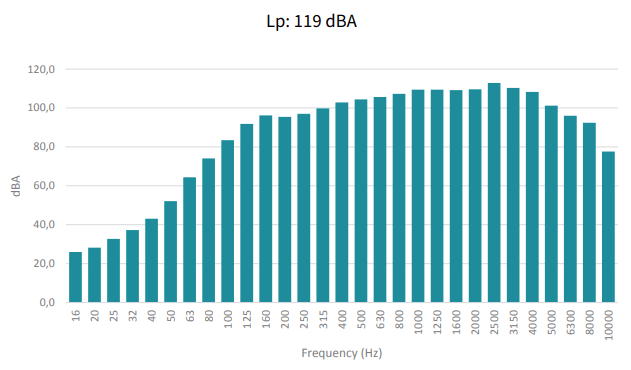This screenshot has height=370, width=631.
Task: Select the bar for 63 Hz
Action: pyautogui.click(x=190, y=240)
